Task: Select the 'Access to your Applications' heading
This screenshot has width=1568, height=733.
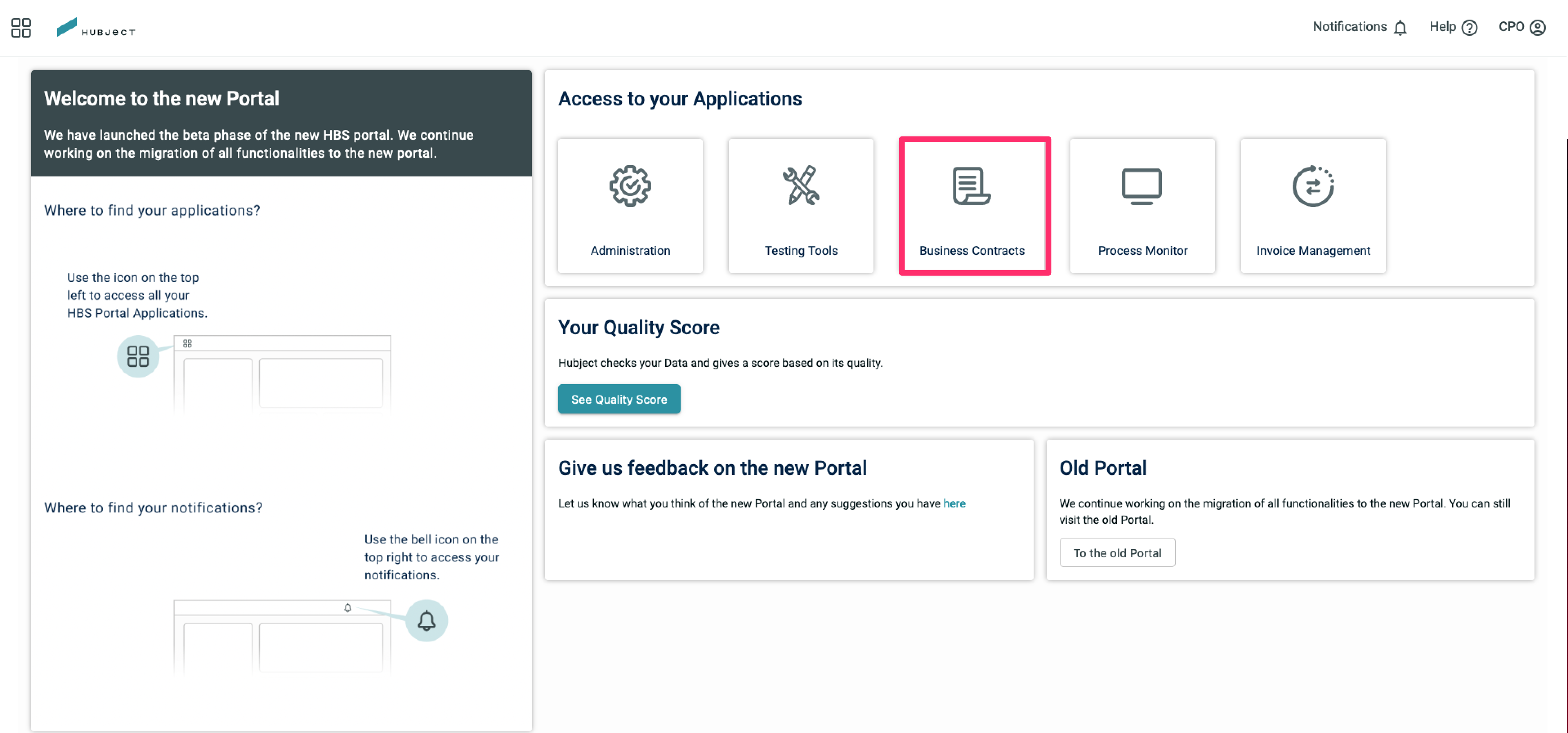Action: (680, 98)
